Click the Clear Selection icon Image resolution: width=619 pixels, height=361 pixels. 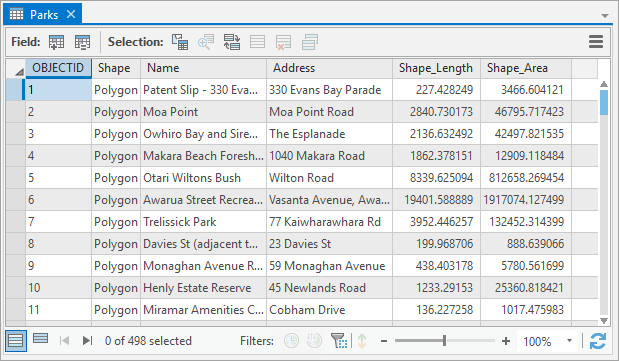[x=257, y=41]
